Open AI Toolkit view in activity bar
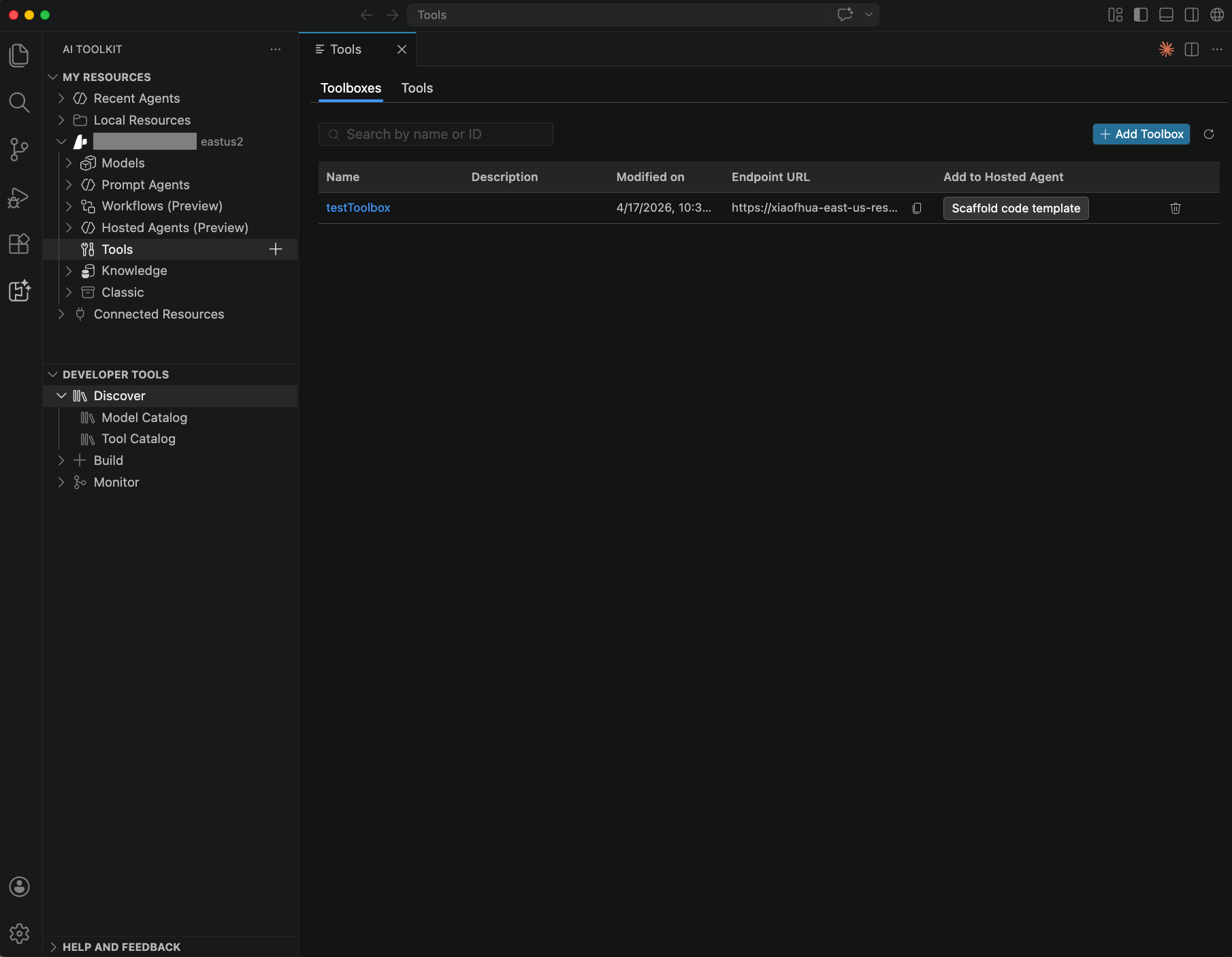Screen dimensions: 1232x957 coord(19,291)
